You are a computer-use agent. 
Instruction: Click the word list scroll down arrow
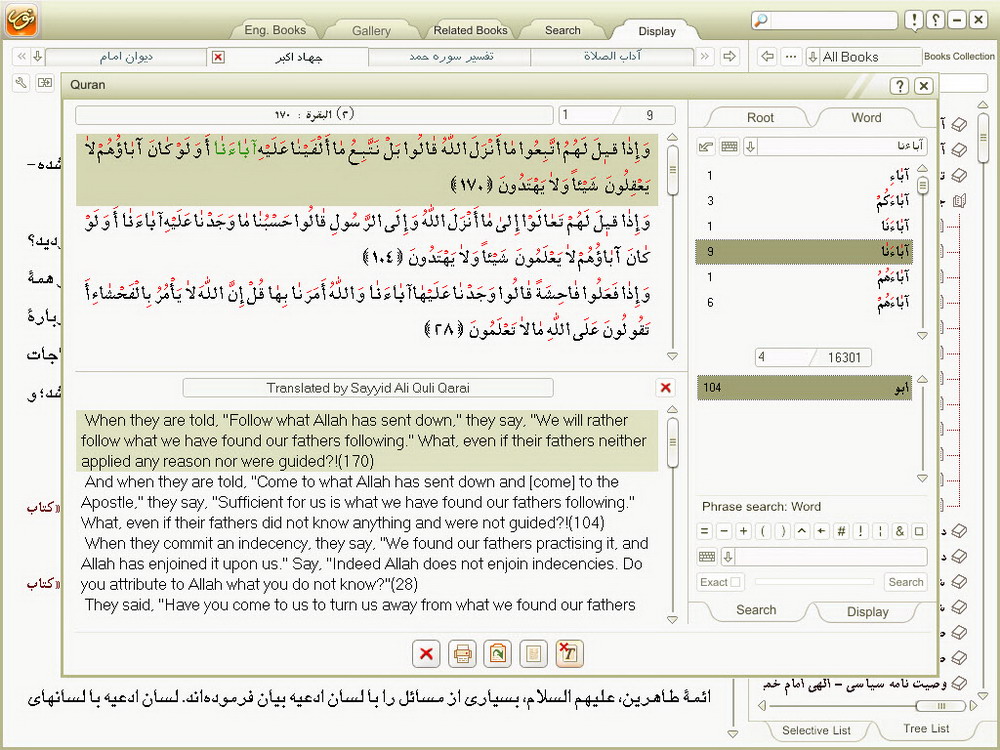tap(922, 335)
